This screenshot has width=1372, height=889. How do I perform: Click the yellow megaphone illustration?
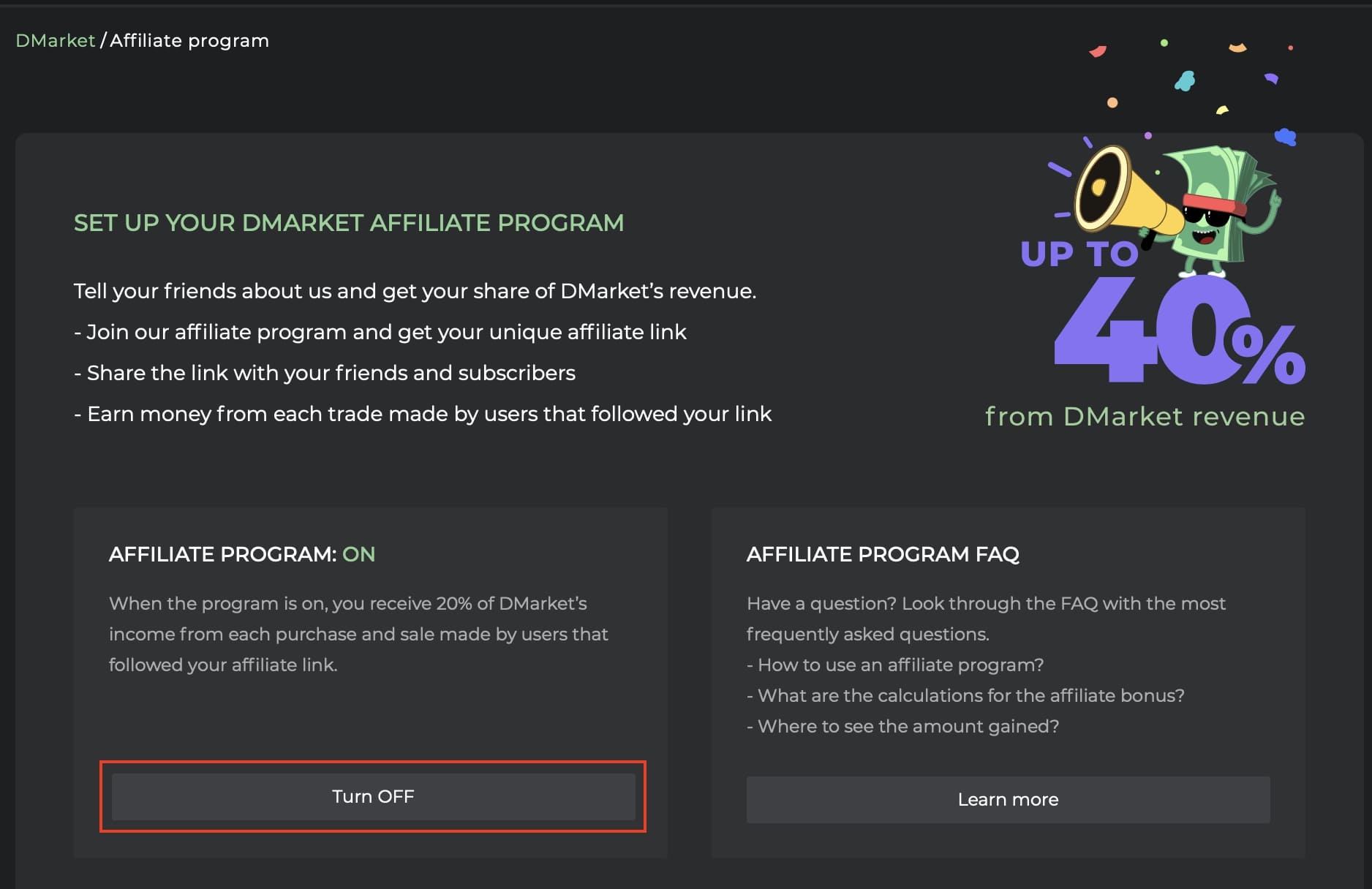1123,192
